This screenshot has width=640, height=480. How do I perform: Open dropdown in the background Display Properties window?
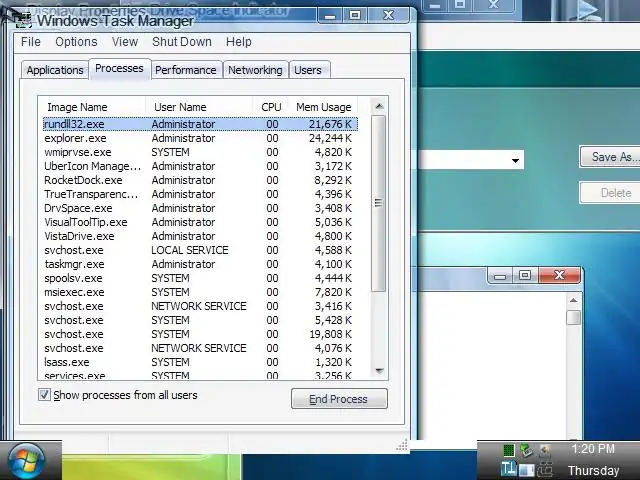pos(515,160)
